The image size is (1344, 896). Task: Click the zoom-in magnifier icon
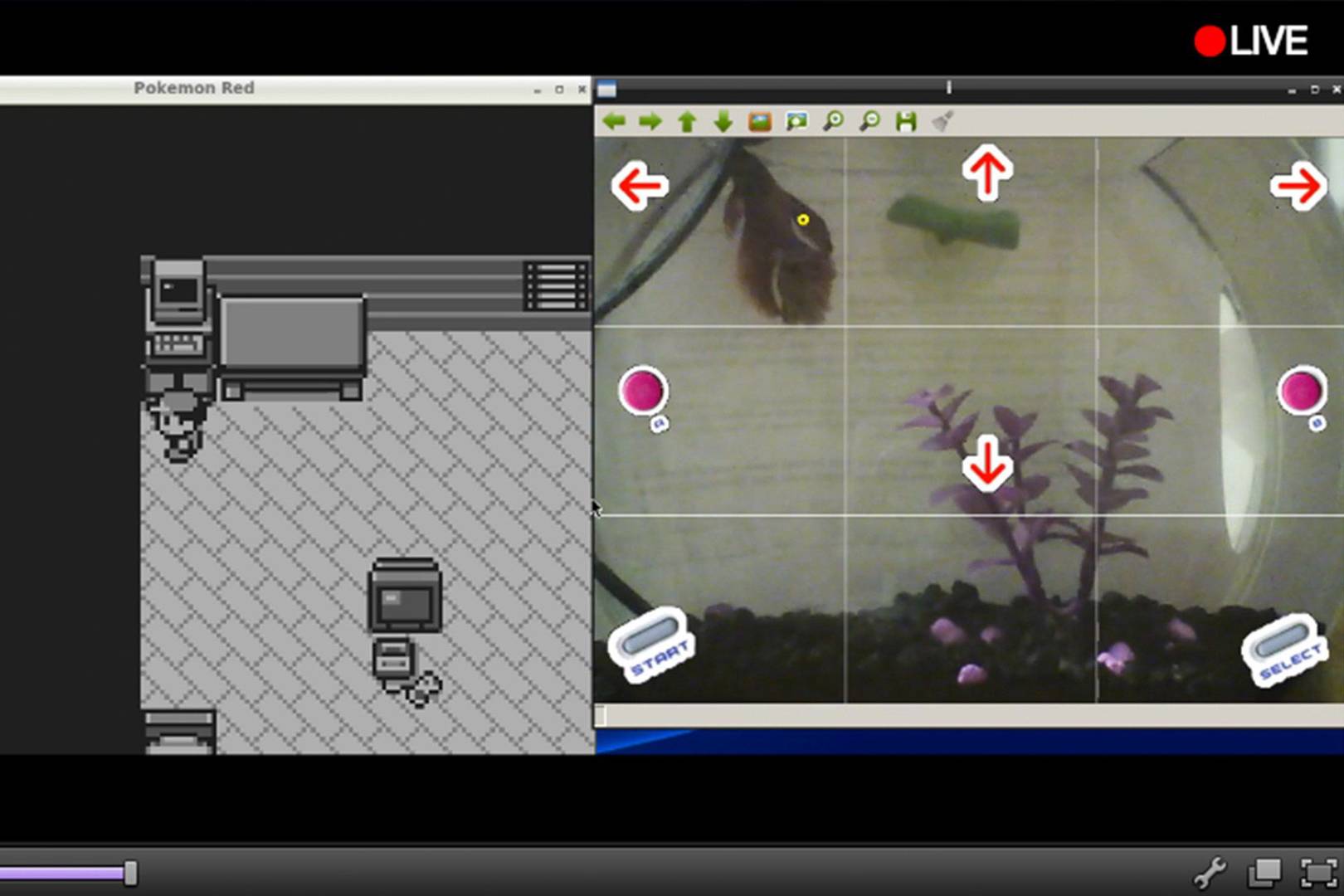click(x=833, y=122)
